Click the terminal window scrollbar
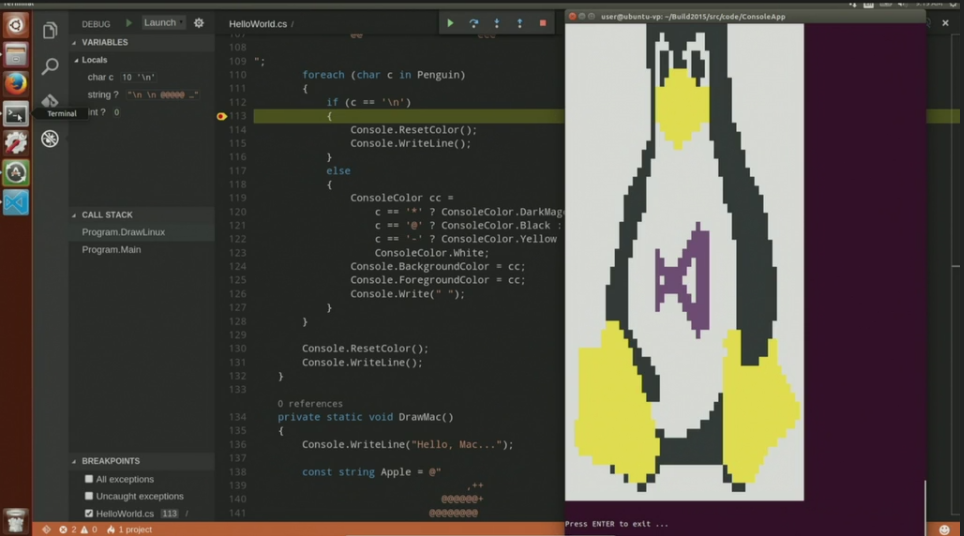 [925, 508]
